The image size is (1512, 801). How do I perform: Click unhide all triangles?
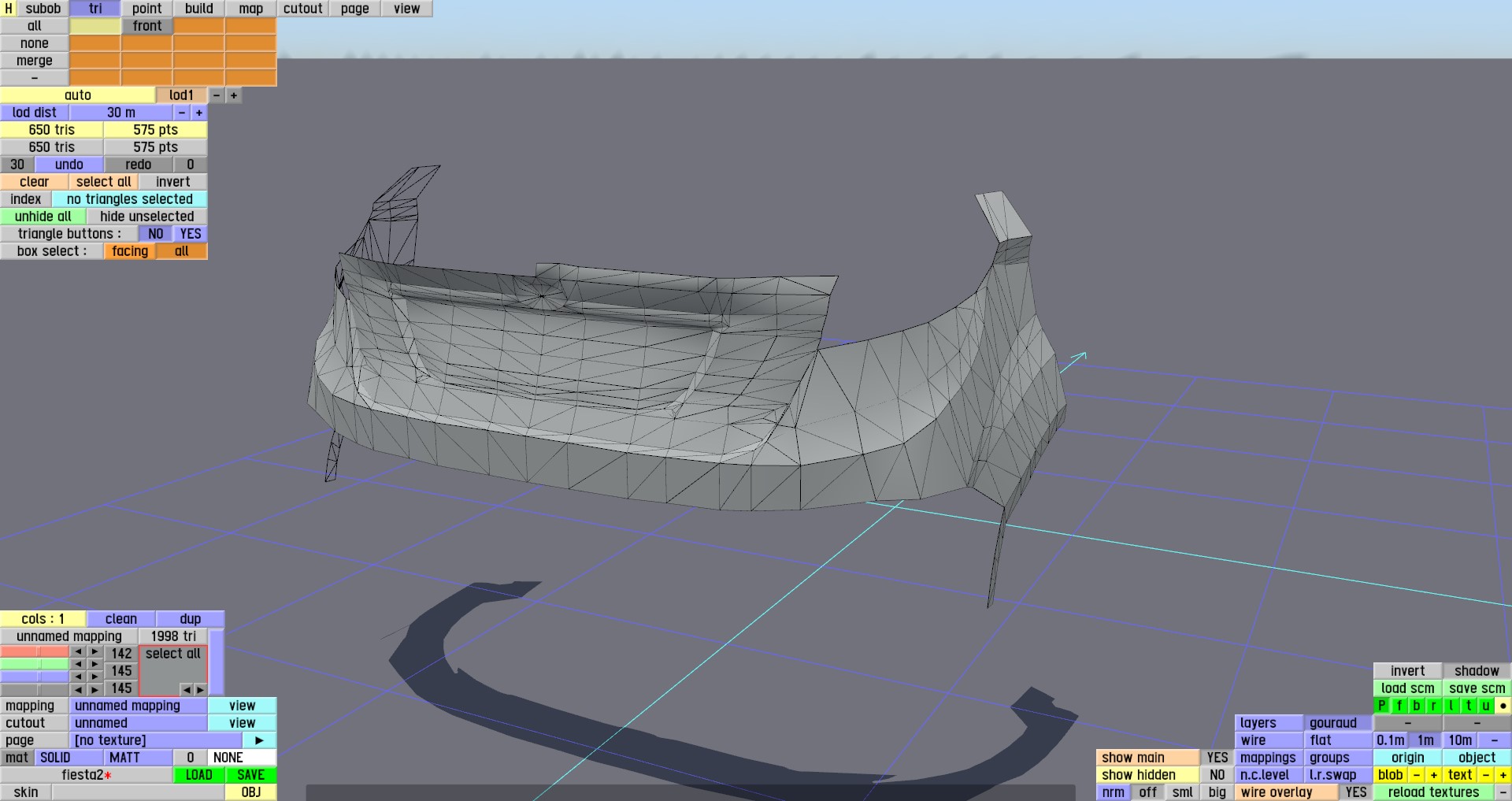[43, 217]
